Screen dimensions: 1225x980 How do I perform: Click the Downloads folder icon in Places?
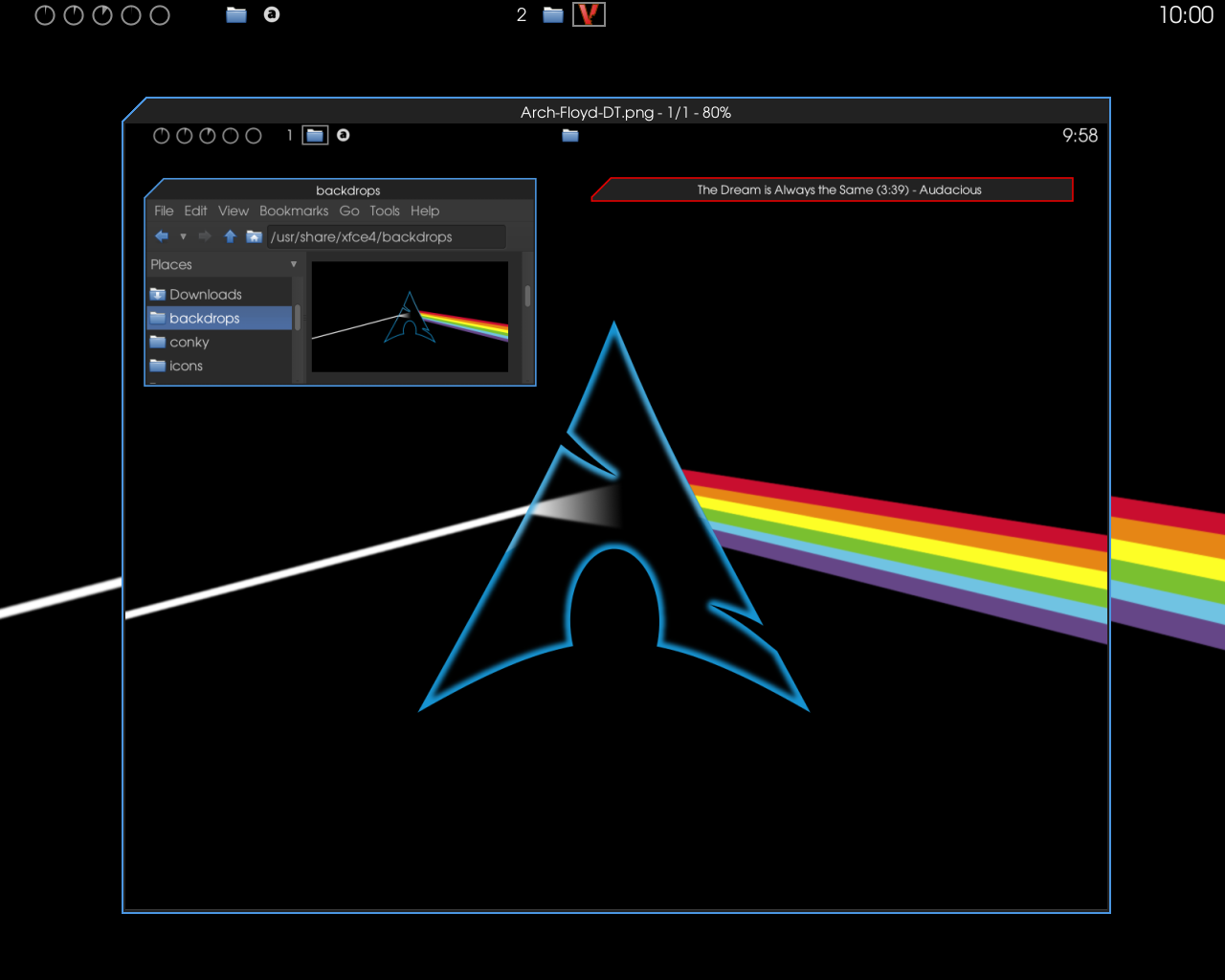point(158,294)
